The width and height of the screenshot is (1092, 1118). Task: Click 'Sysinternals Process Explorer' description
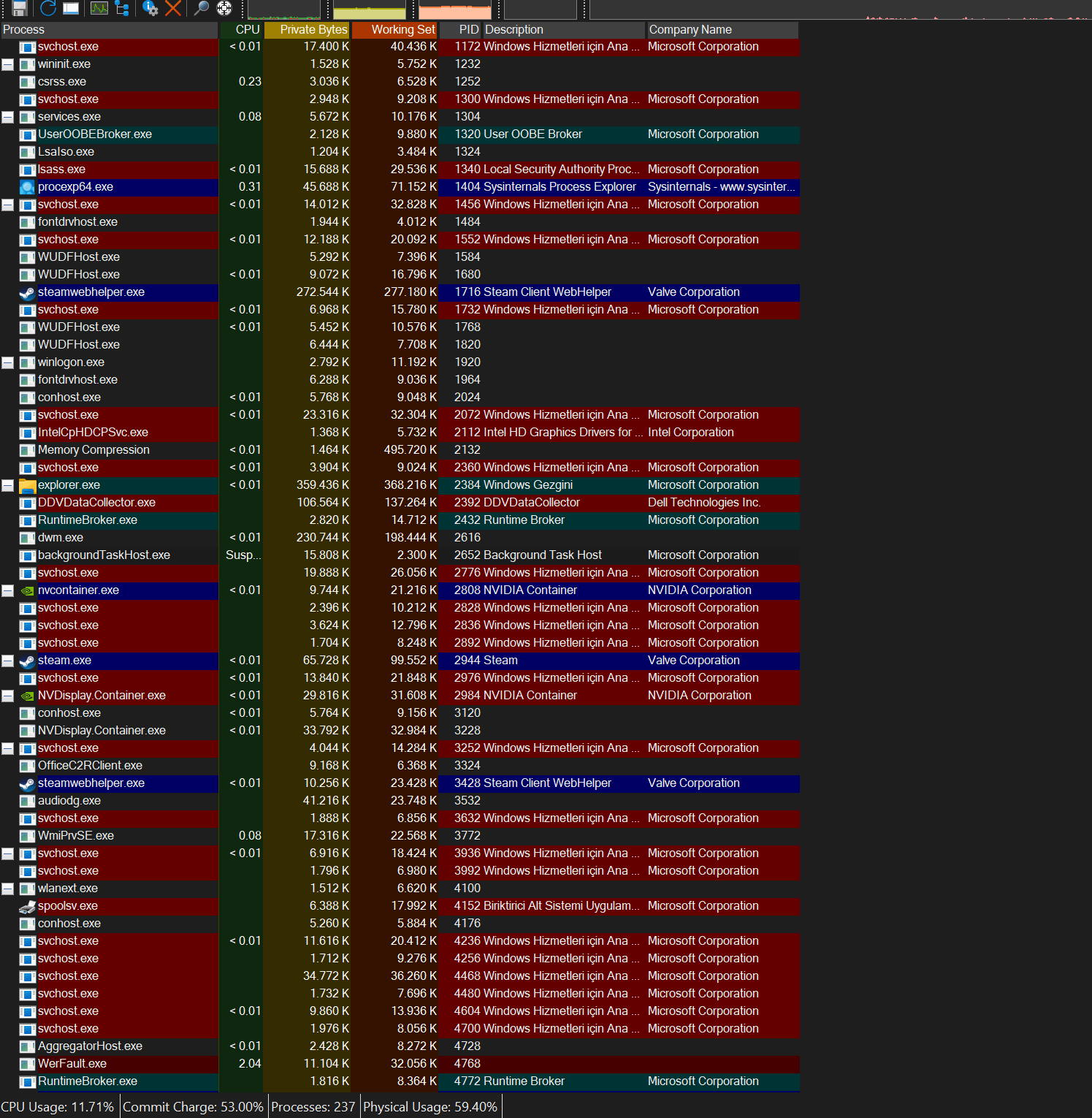point(560,187)
